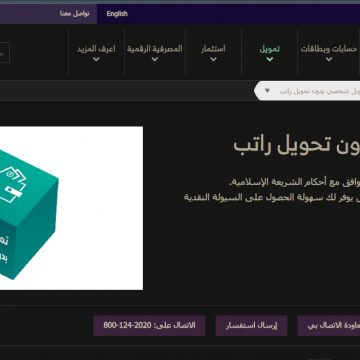Expand the المصرفية الرقمية menu chevron
Screen dimensions: 360x360
pyautogui.click(x=155, y=60)
